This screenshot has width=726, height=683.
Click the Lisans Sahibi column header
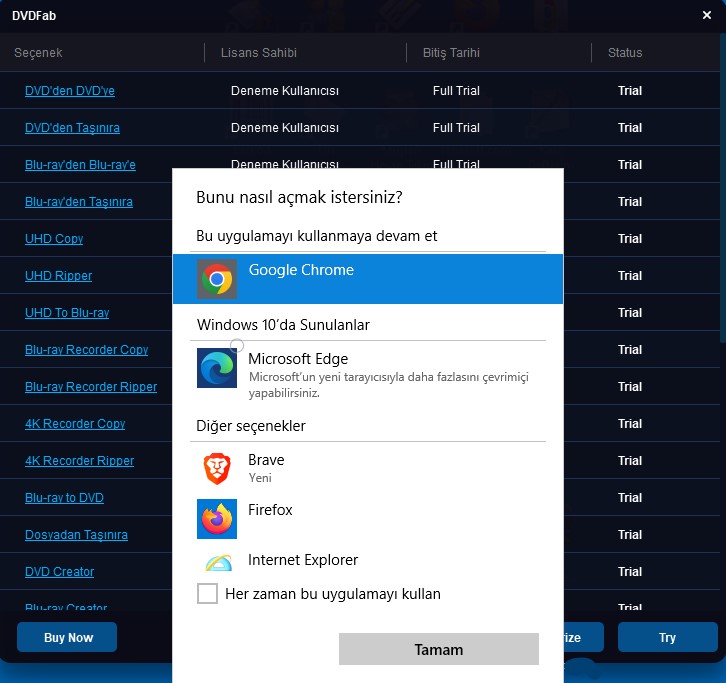[x=259, y=53]
